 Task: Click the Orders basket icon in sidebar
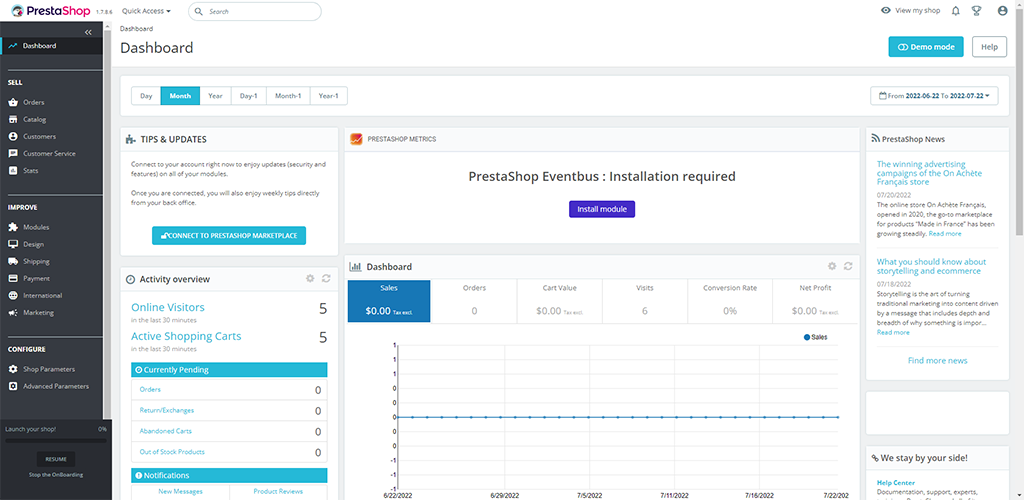[12, 102]
